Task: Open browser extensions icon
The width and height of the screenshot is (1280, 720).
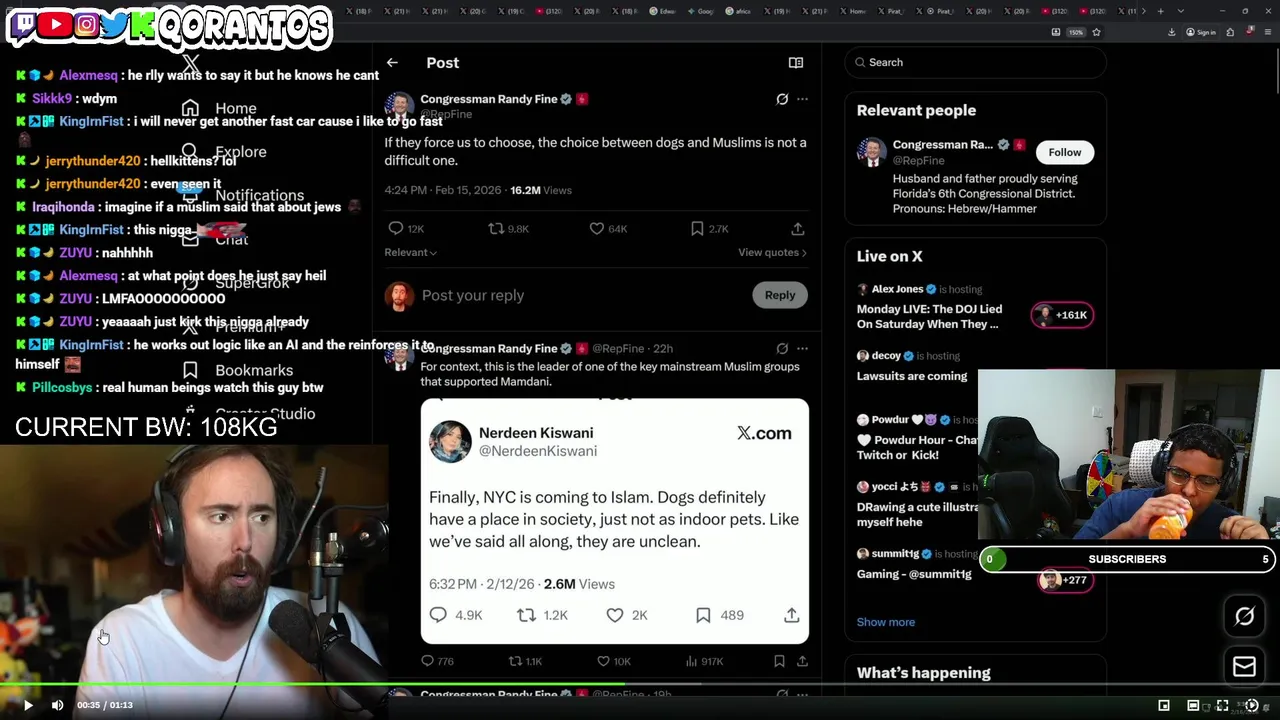Action: click(1231, 32)
